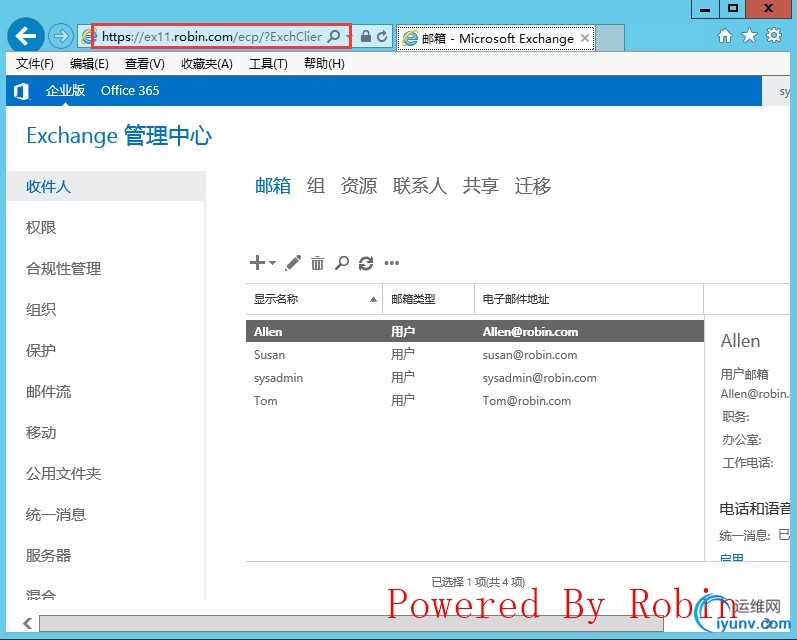The height and width of the screenshot is (640, 797).
Task: Select 组织 in left navigation
Action: [41, 309]
